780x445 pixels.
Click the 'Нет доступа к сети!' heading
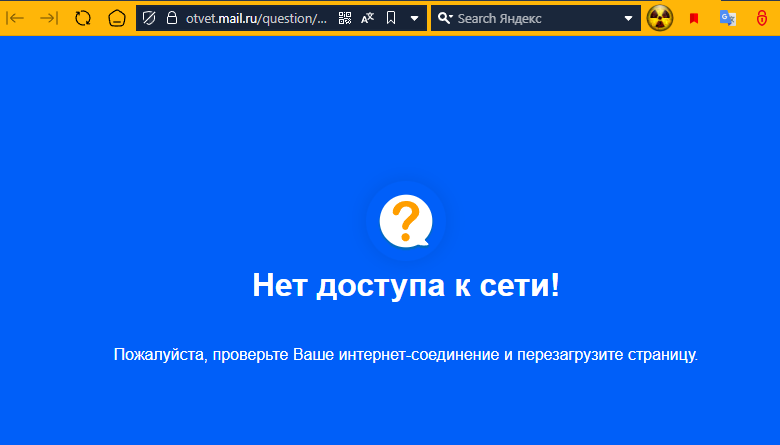click(x=406, y=285)
